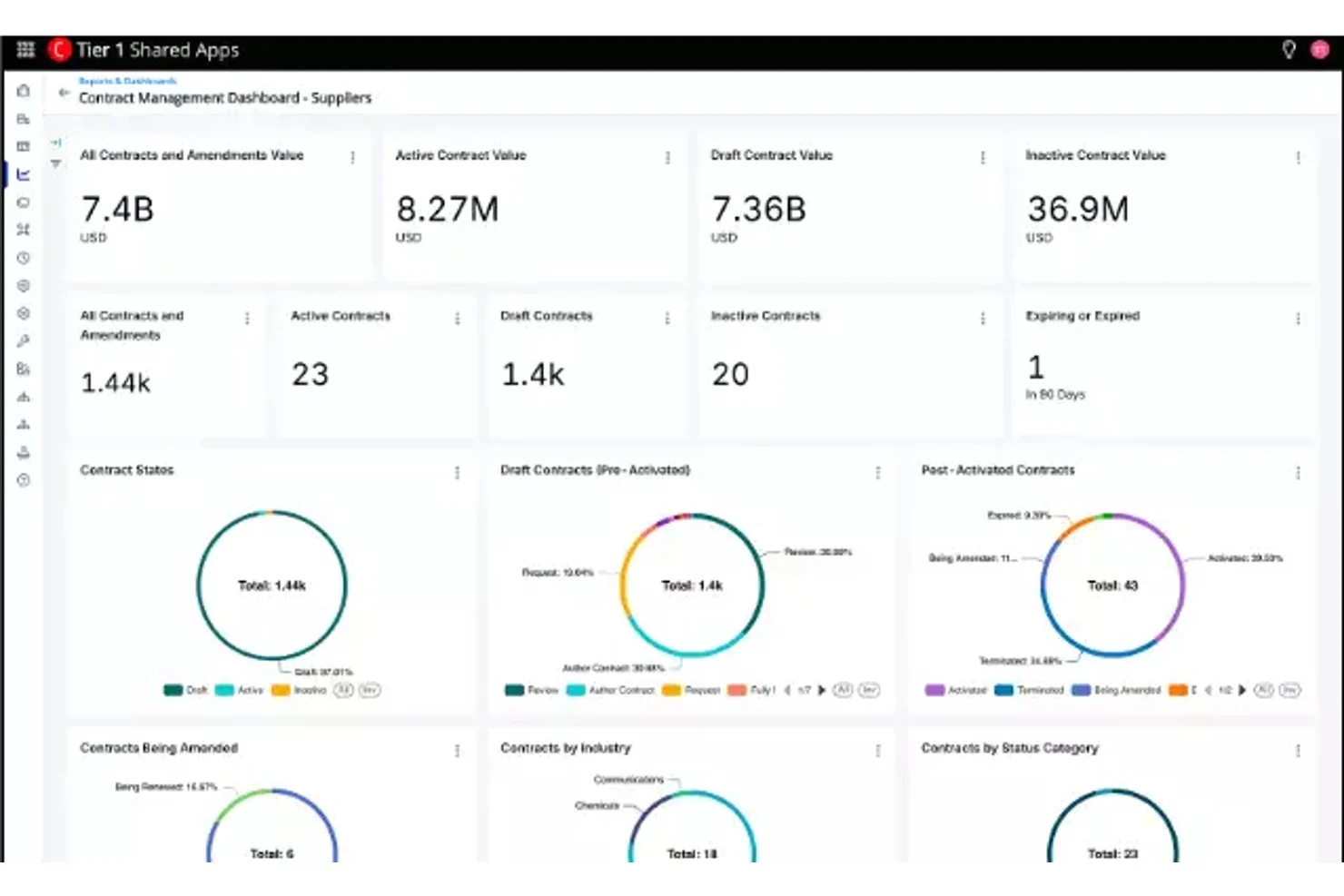Open the app launcher grid icon

[25, 50]
